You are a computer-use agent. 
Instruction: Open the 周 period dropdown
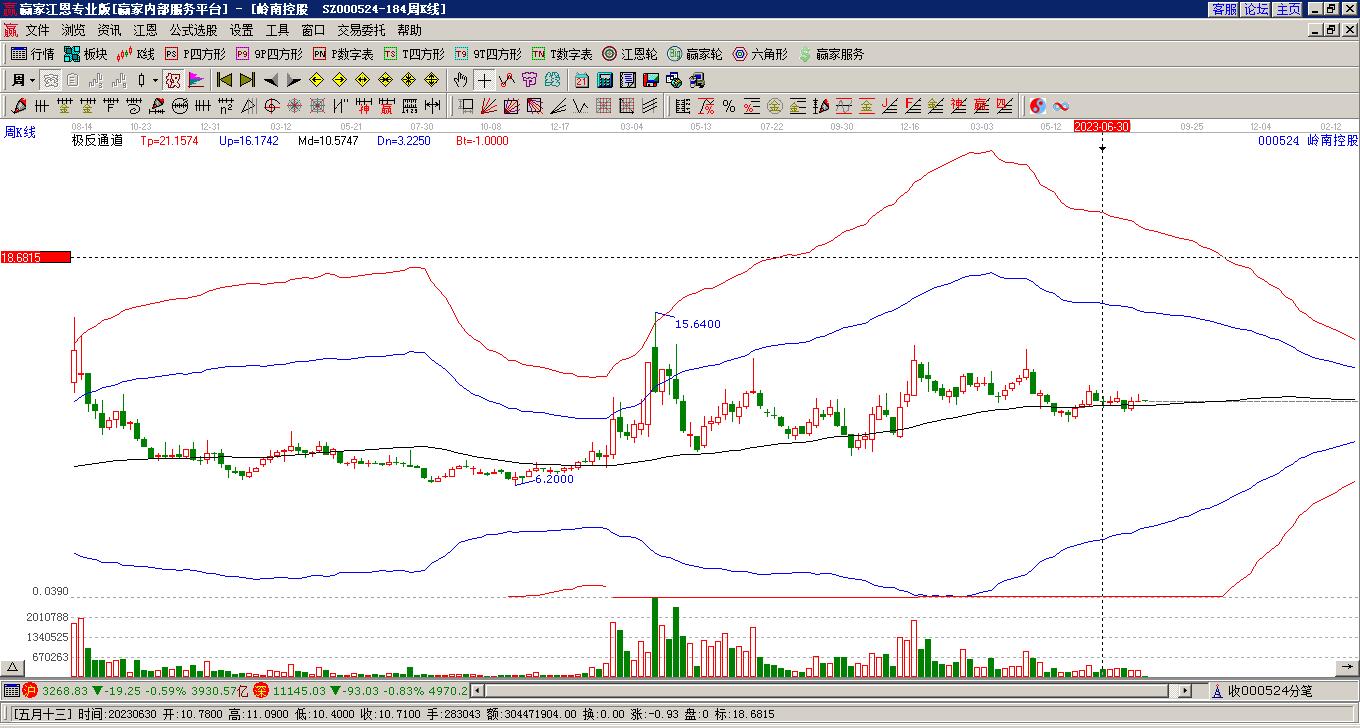(23, 80)
